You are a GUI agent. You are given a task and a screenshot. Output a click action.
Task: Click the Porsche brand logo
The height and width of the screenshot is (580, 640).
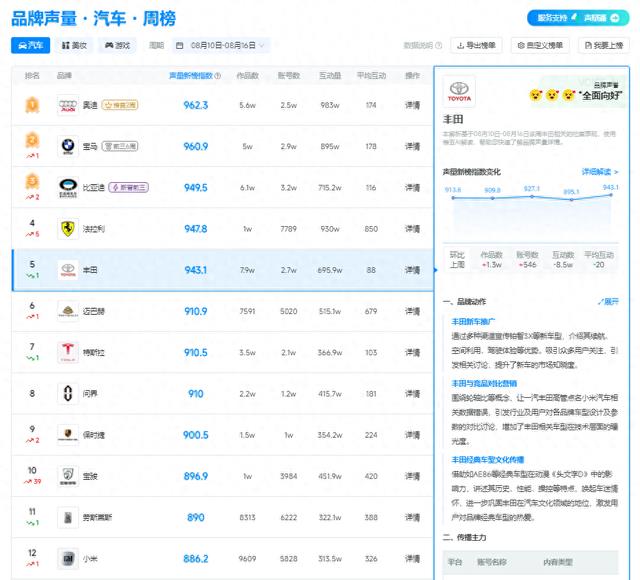tap(68, 435)
